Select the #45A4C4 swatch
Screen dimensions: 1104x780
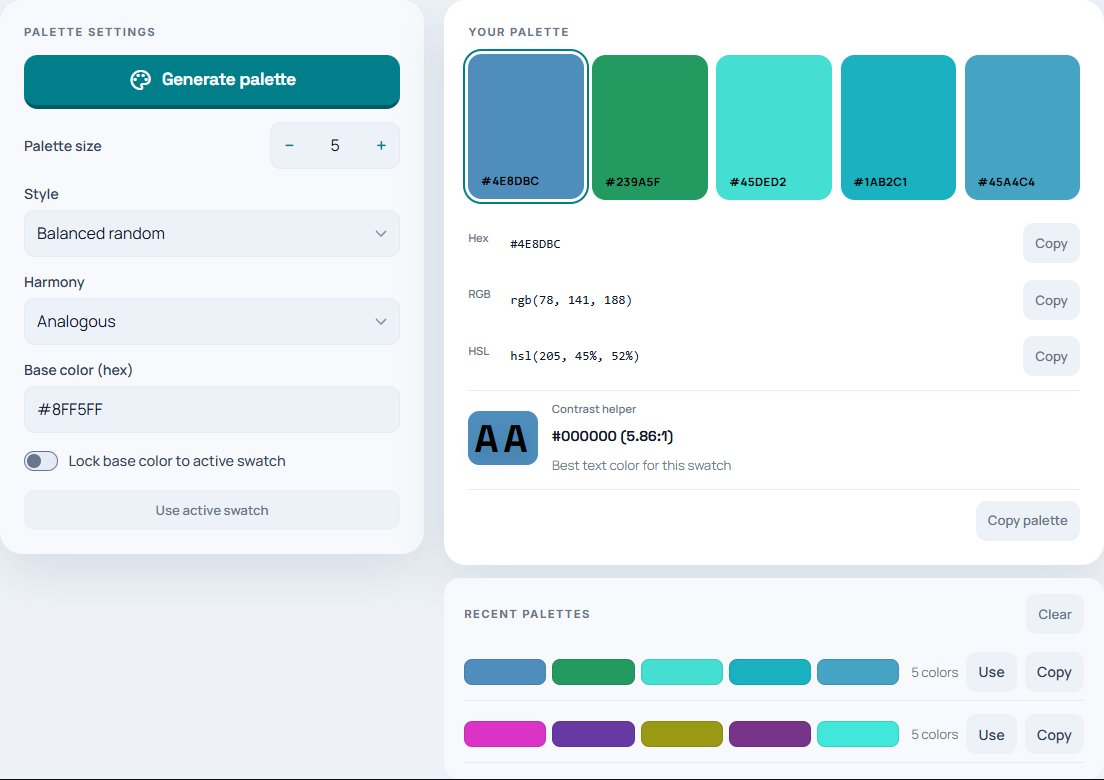click(x=1022, y=127)
